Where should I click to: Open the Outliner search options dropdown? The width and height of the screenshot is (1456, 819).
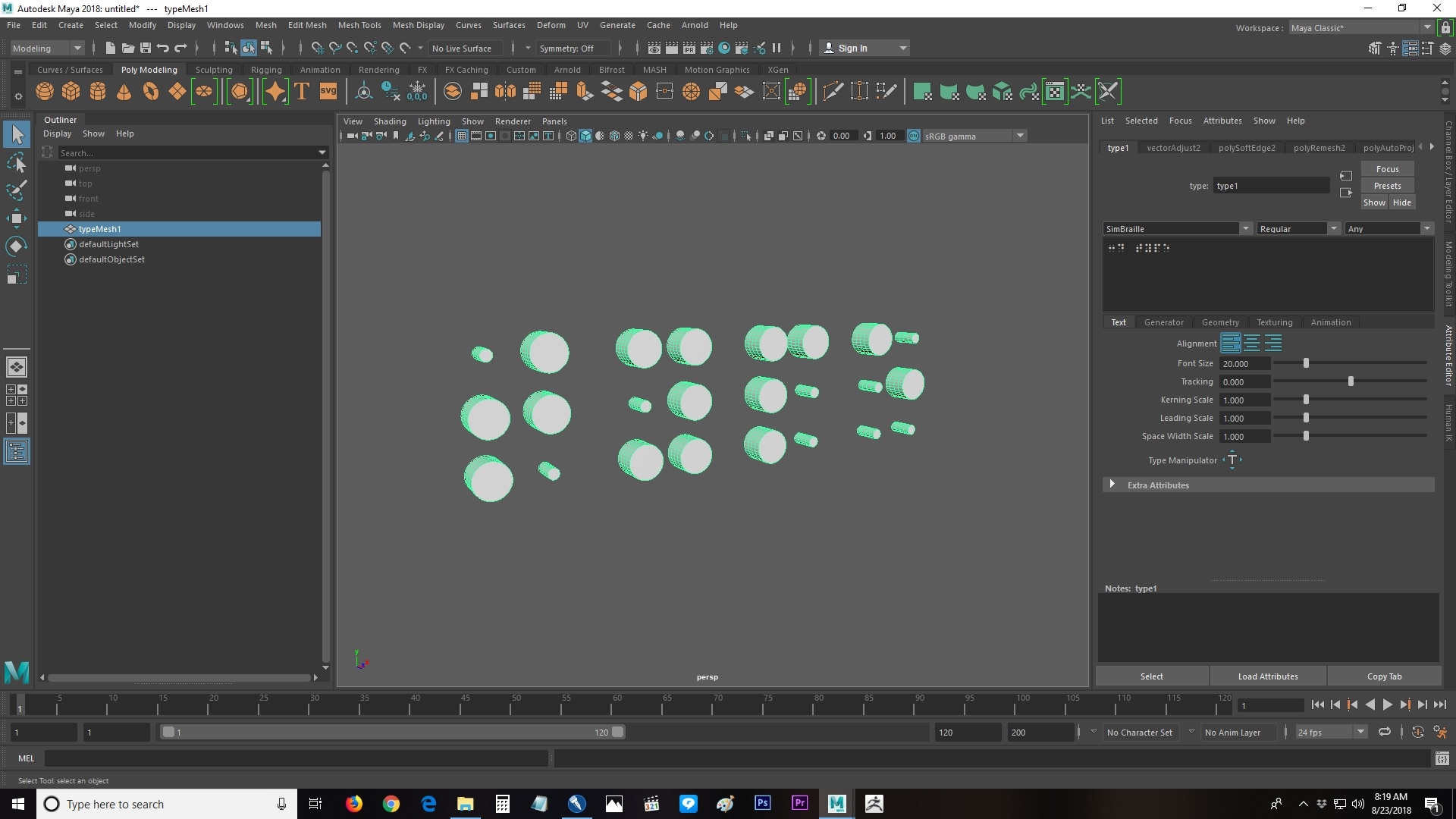[x=322, y=152]
